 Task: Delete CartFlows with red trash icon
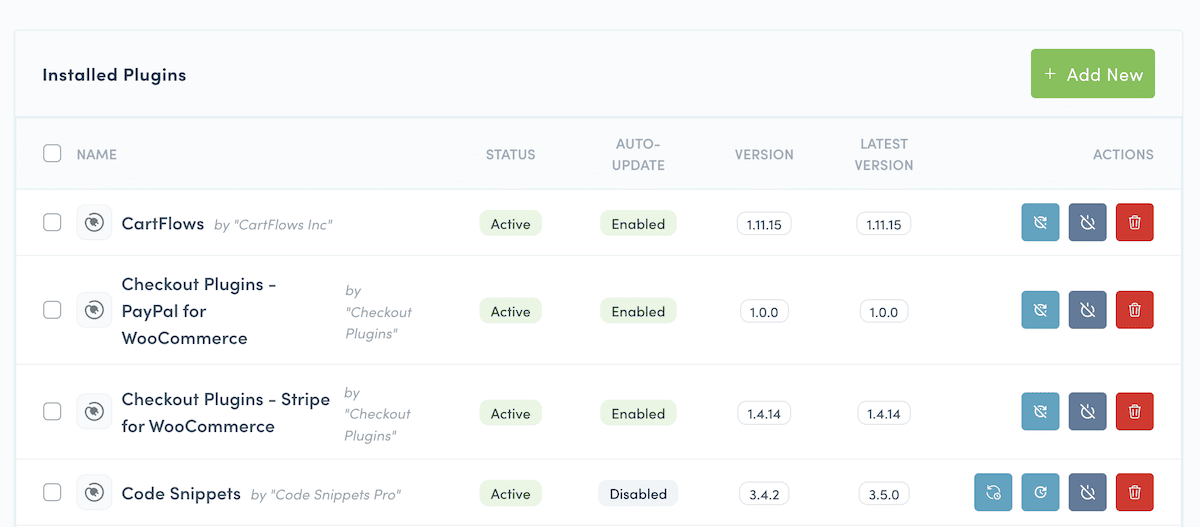point(1135,223)
